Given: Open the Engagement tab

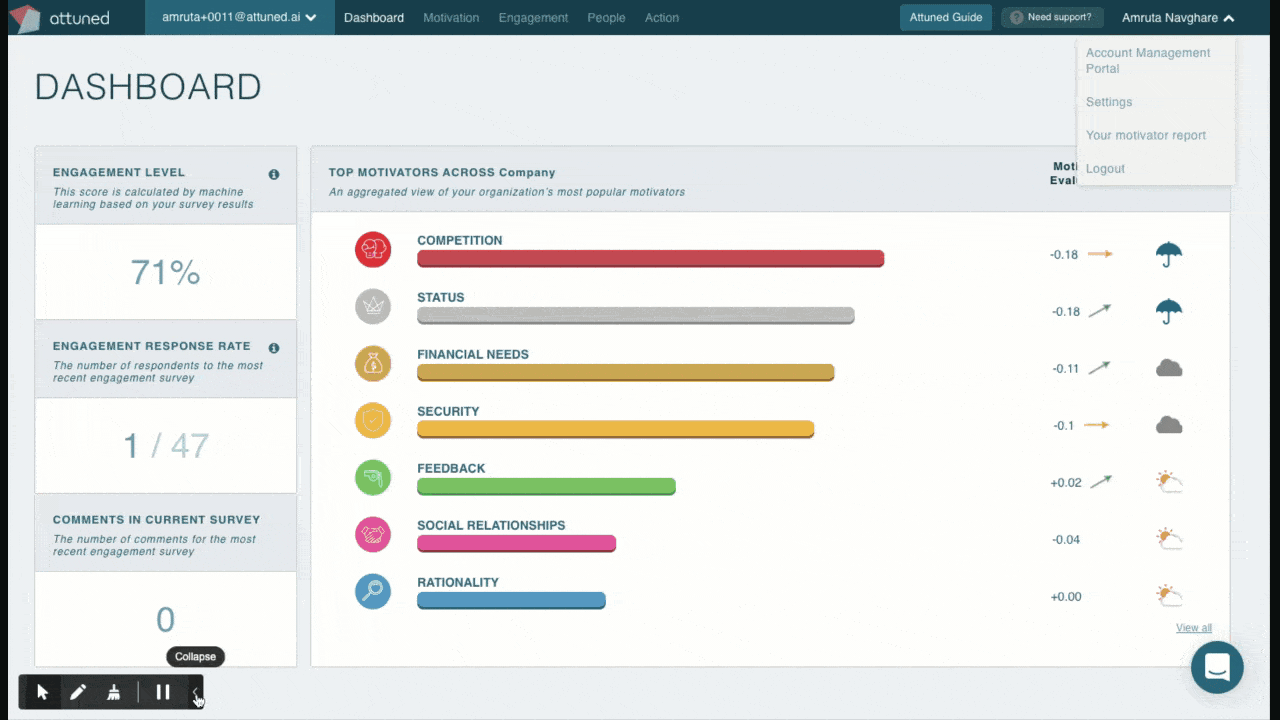Looking at the screenshot, I should coord(533,17).
